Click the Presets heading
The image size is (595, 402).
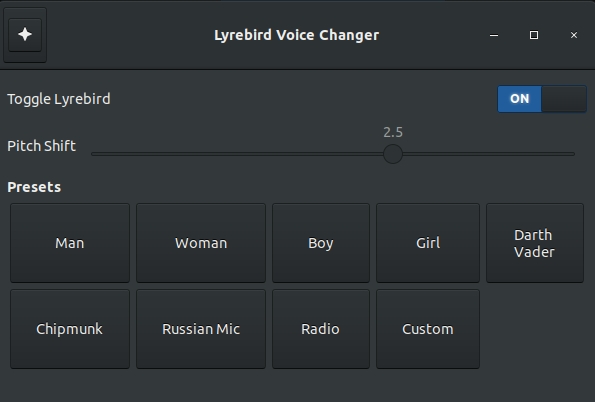(34, 187)
